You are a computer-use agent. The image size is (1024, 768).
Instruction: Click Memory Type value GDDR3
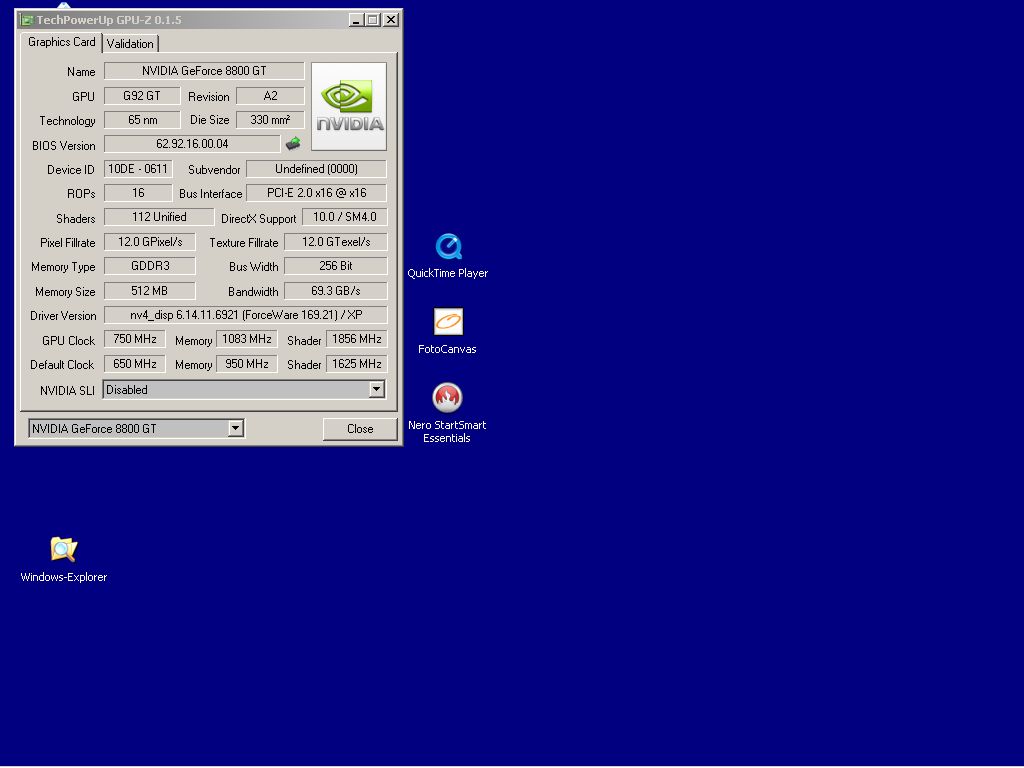(x=150, y=266)
